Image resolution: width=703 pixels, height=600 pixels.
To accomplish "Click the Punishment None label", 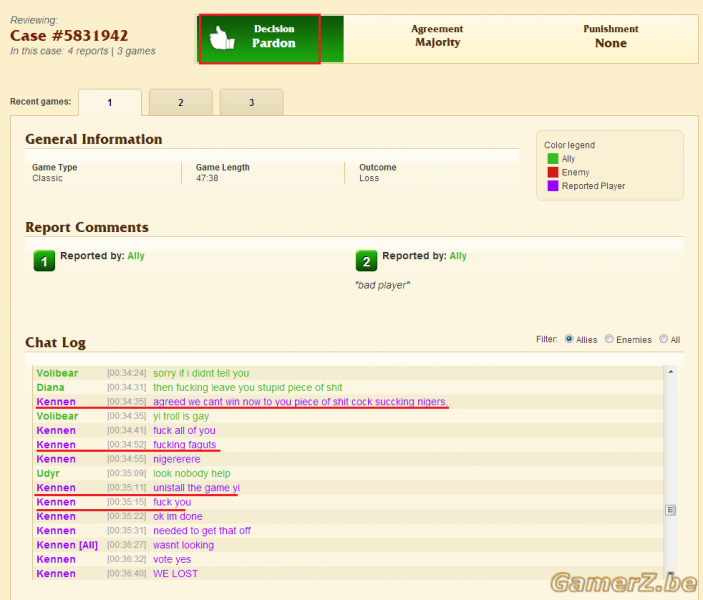I will (611, 36).
